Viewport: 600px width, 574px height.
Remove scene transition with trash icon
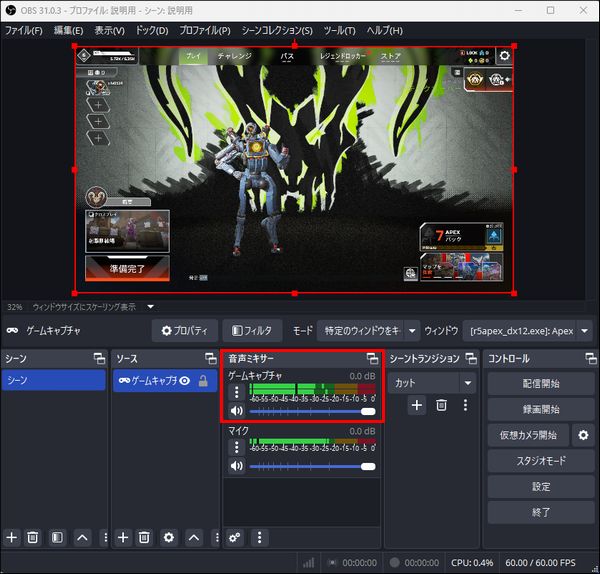click(441, 405)
